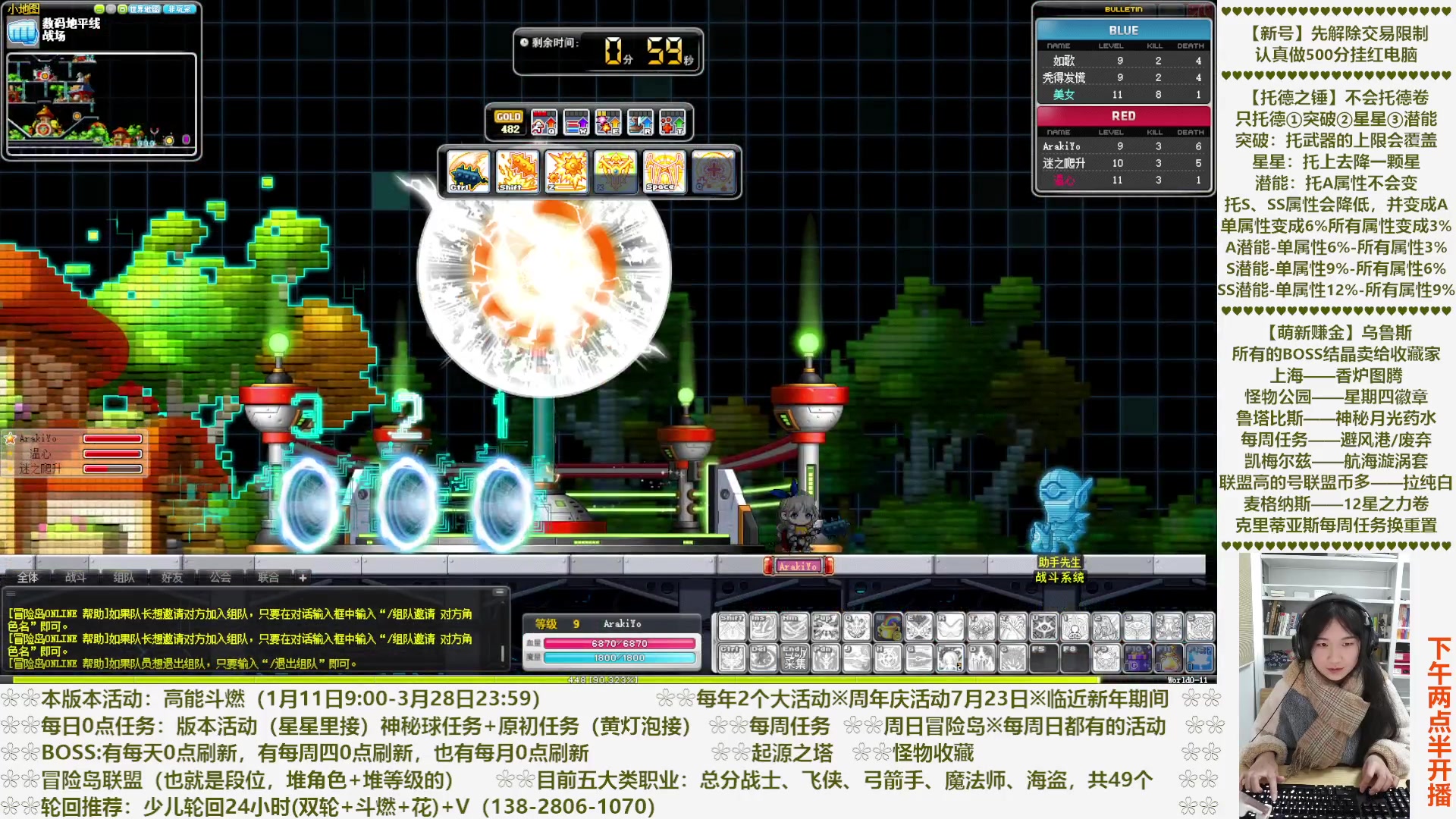Use the Z spiked mine explosion skill

coord(566,171)
